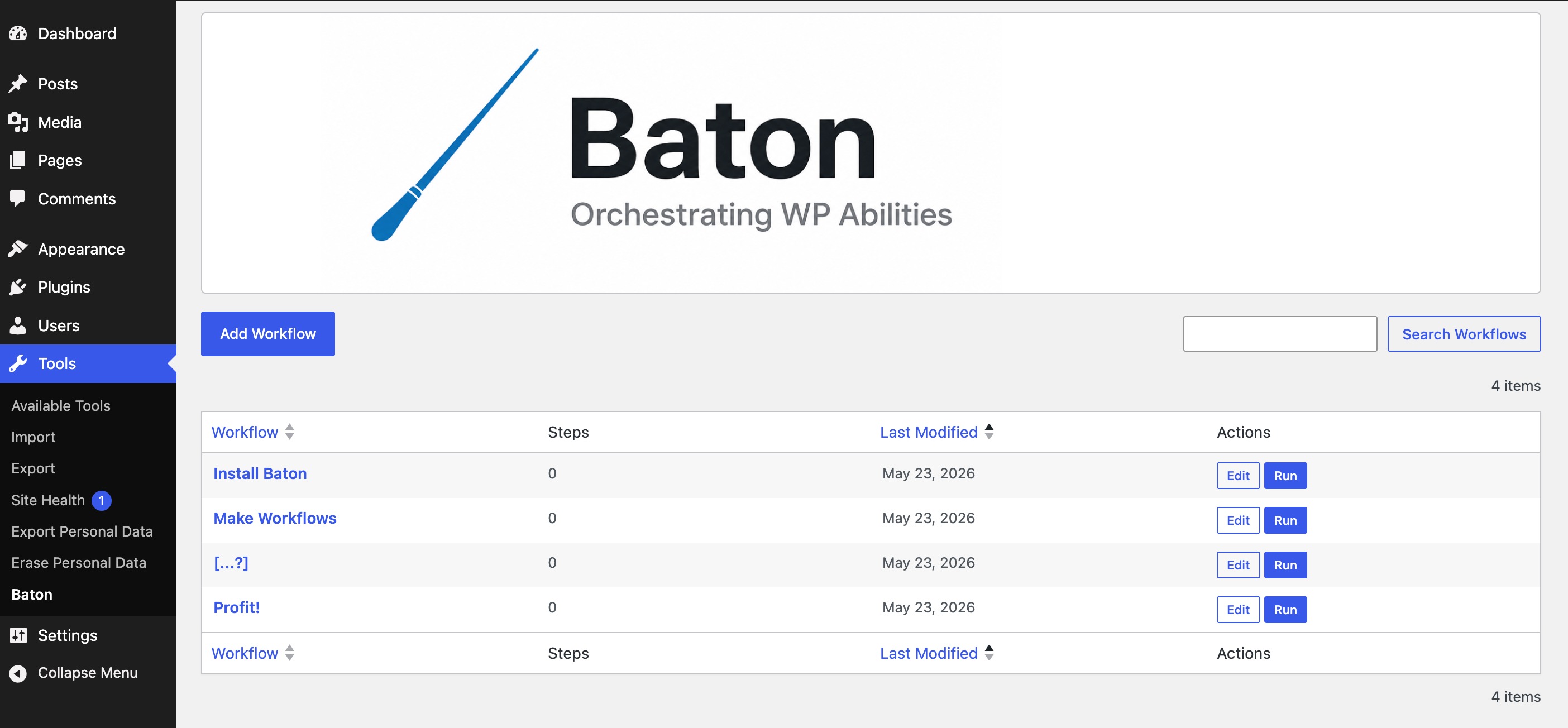Open the [...?] workflow link
Screen dimensions: 1568x728
(x=231, y=562)
